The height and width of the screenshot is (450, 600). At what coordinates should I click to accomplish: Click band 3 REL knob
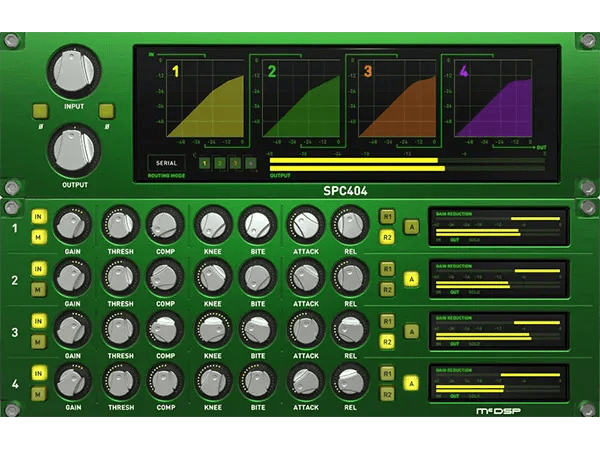point(350,330)
